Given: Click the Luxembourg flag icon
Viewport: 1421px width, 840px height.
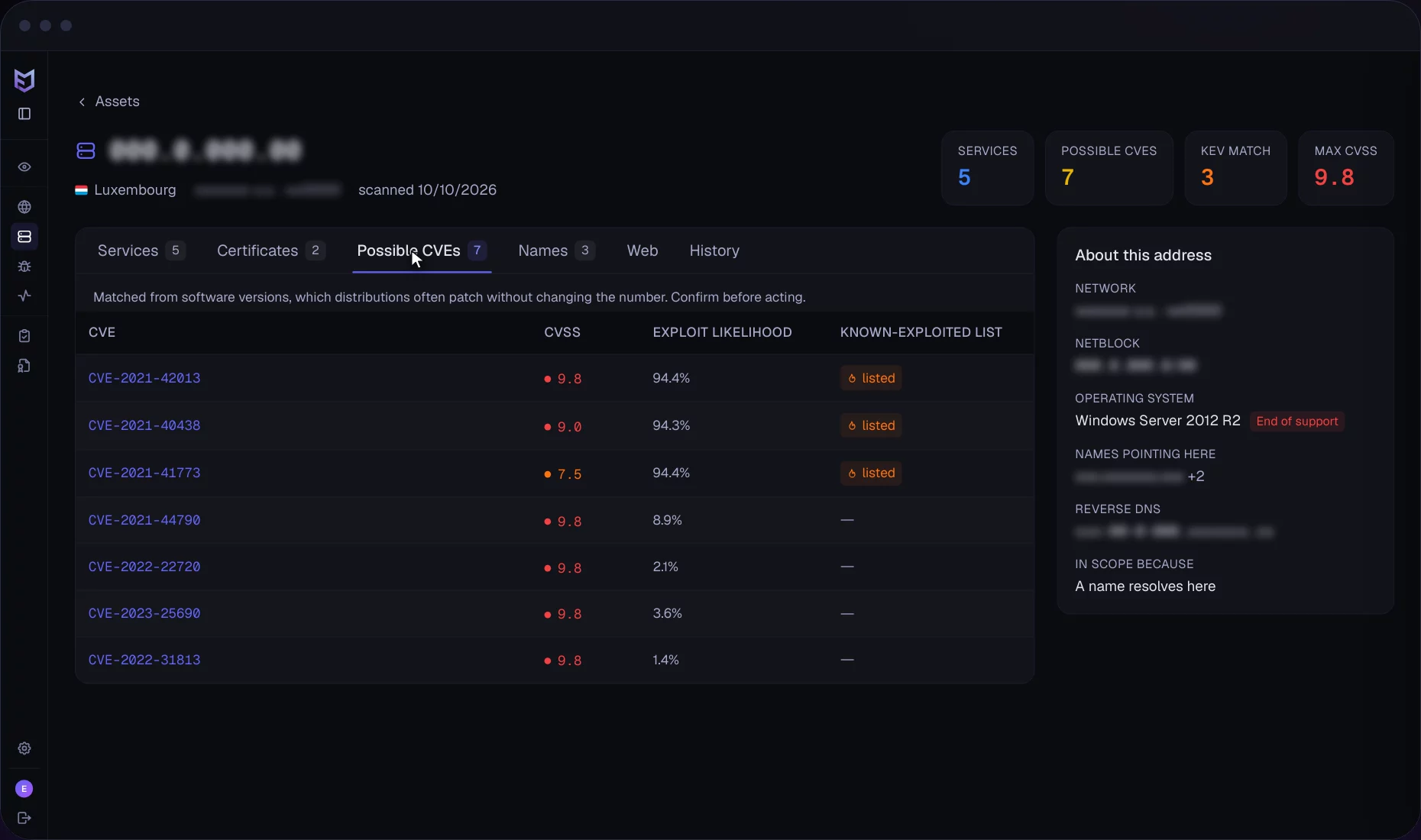Looking at the screenshot, I should (81, 190).
